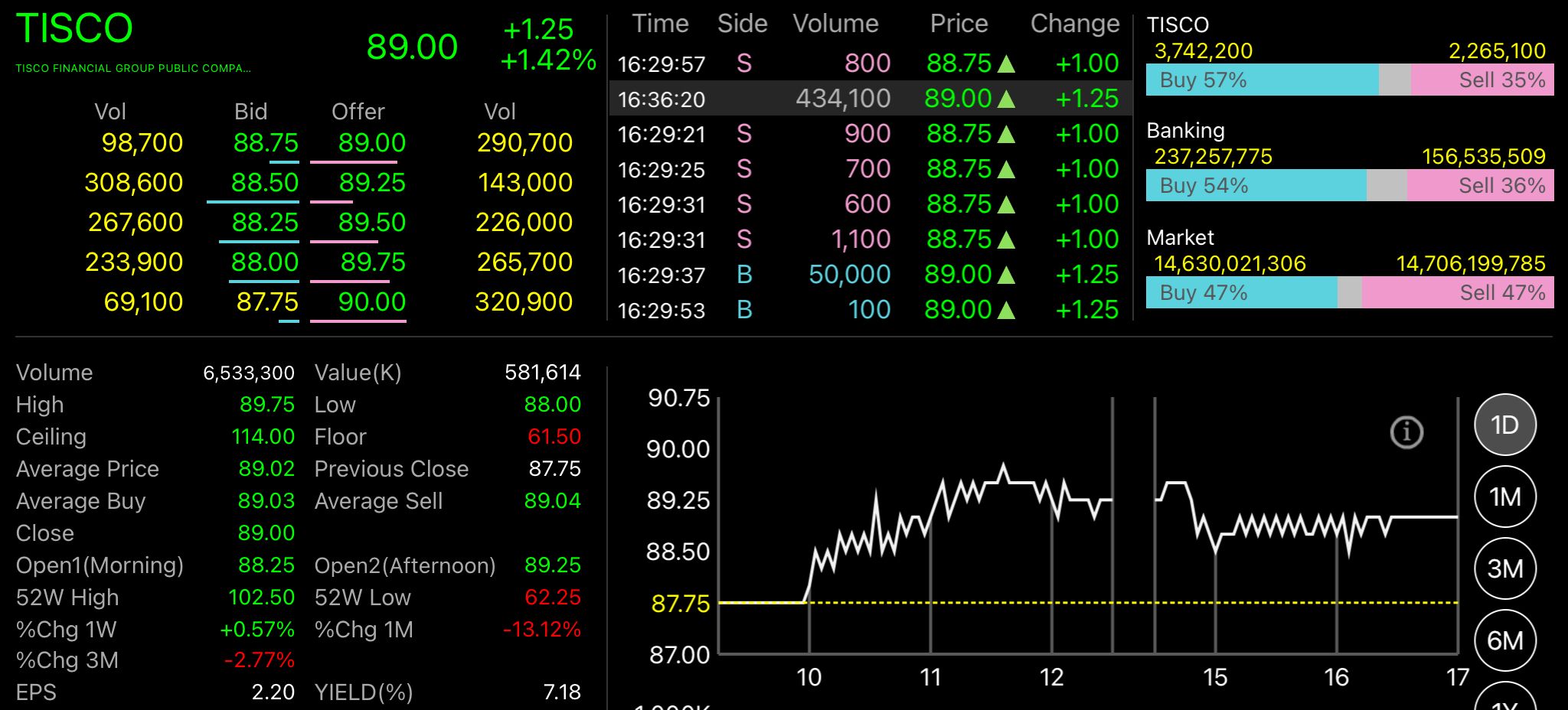Switch chart to 6M range
Screen dimensions: 1568x710
tap(1505, 640)
